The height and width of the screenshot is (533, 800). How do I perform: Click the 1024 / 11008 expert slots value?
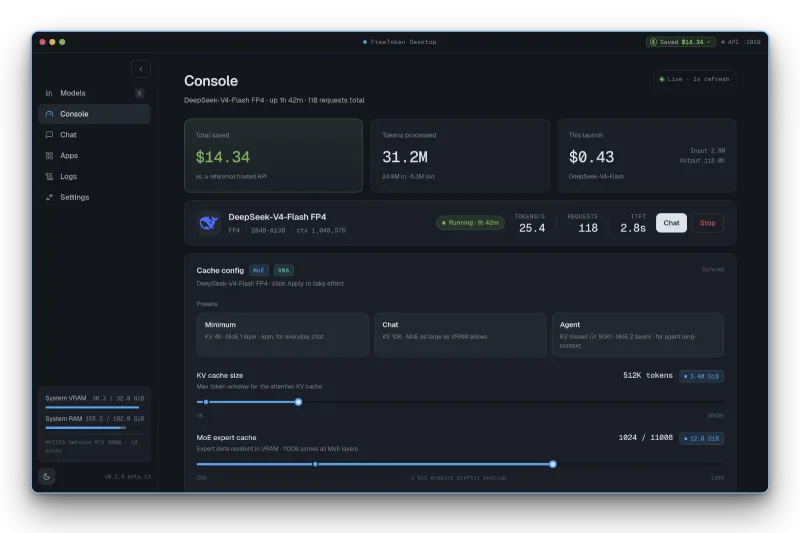[645, 438]
